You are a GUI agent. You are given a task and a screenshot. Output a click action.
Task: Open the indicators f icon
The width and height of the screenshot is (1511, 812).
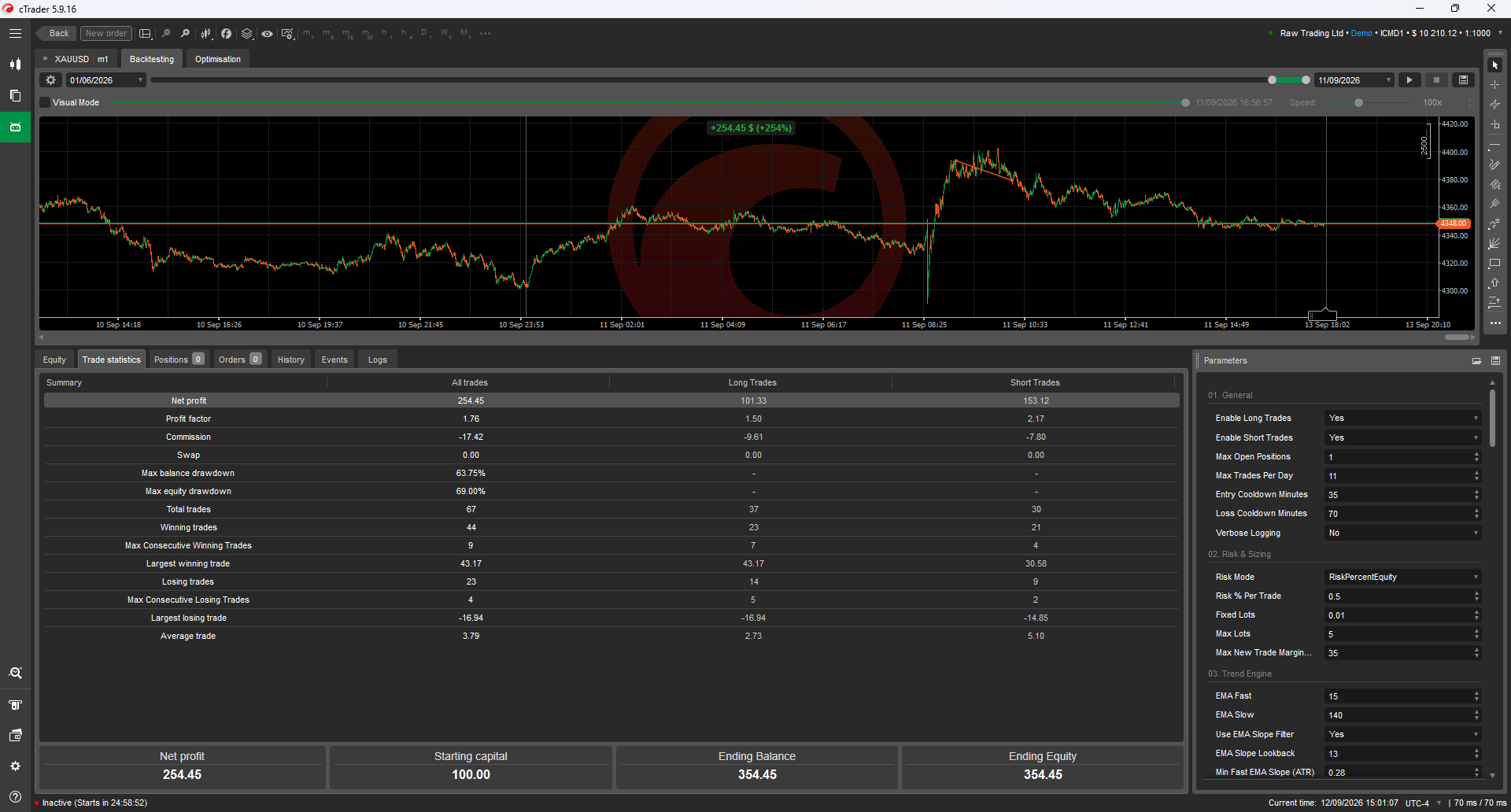click(226, 33)
